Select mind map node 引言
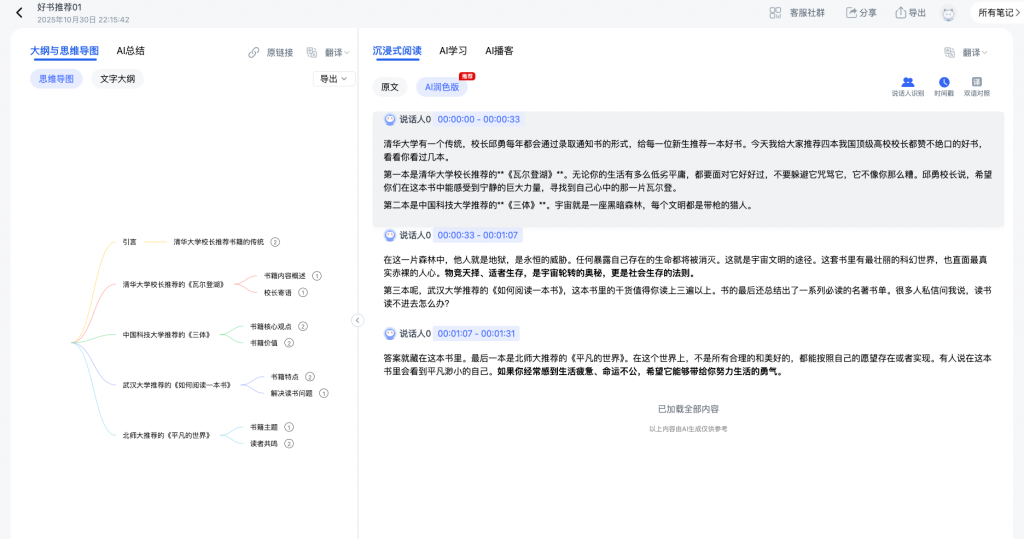The image size is (1024, 539). pos(129,242)
